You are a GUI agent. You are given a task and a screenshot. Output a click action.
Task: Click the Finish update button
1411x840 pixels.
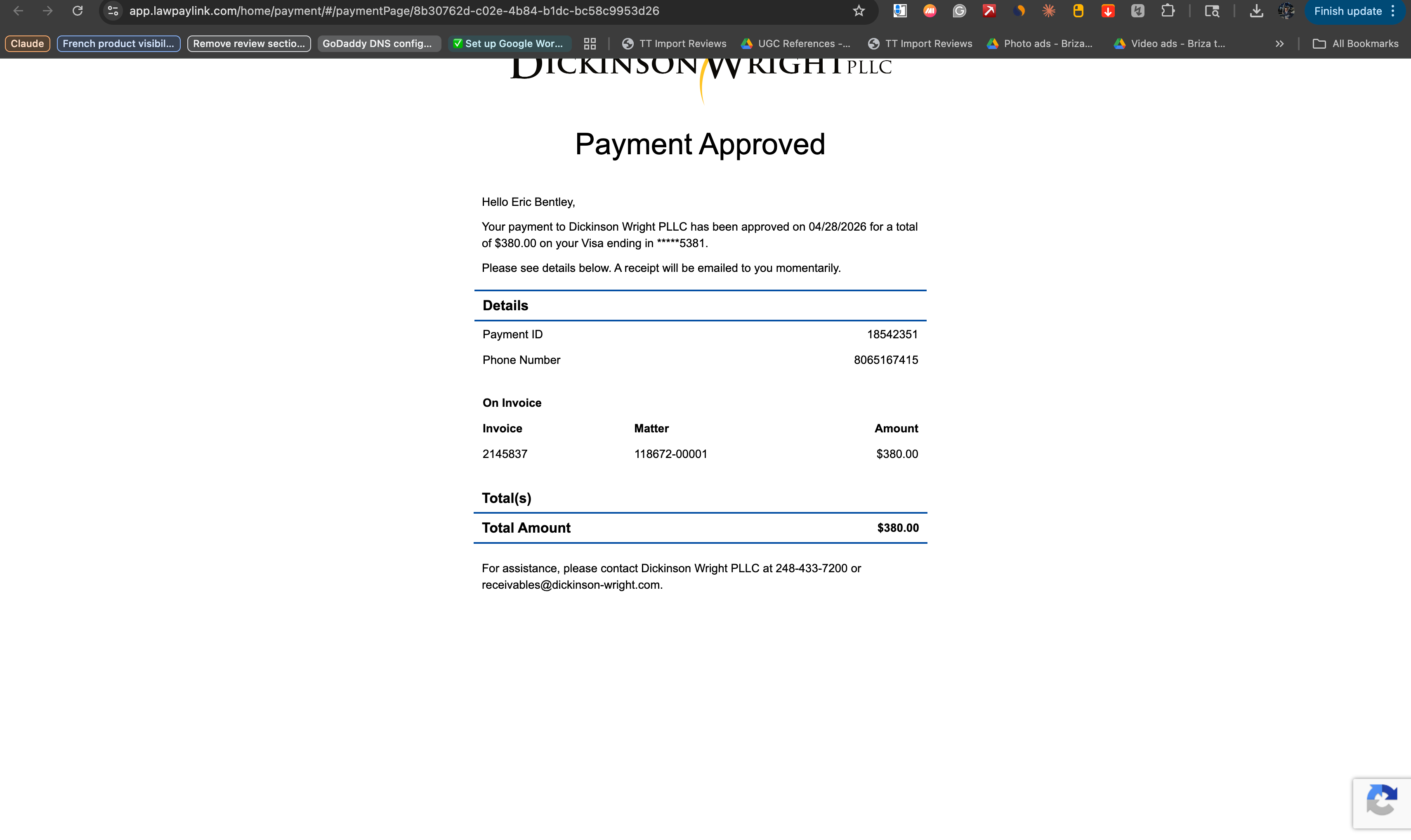(x=1347, y=11)
